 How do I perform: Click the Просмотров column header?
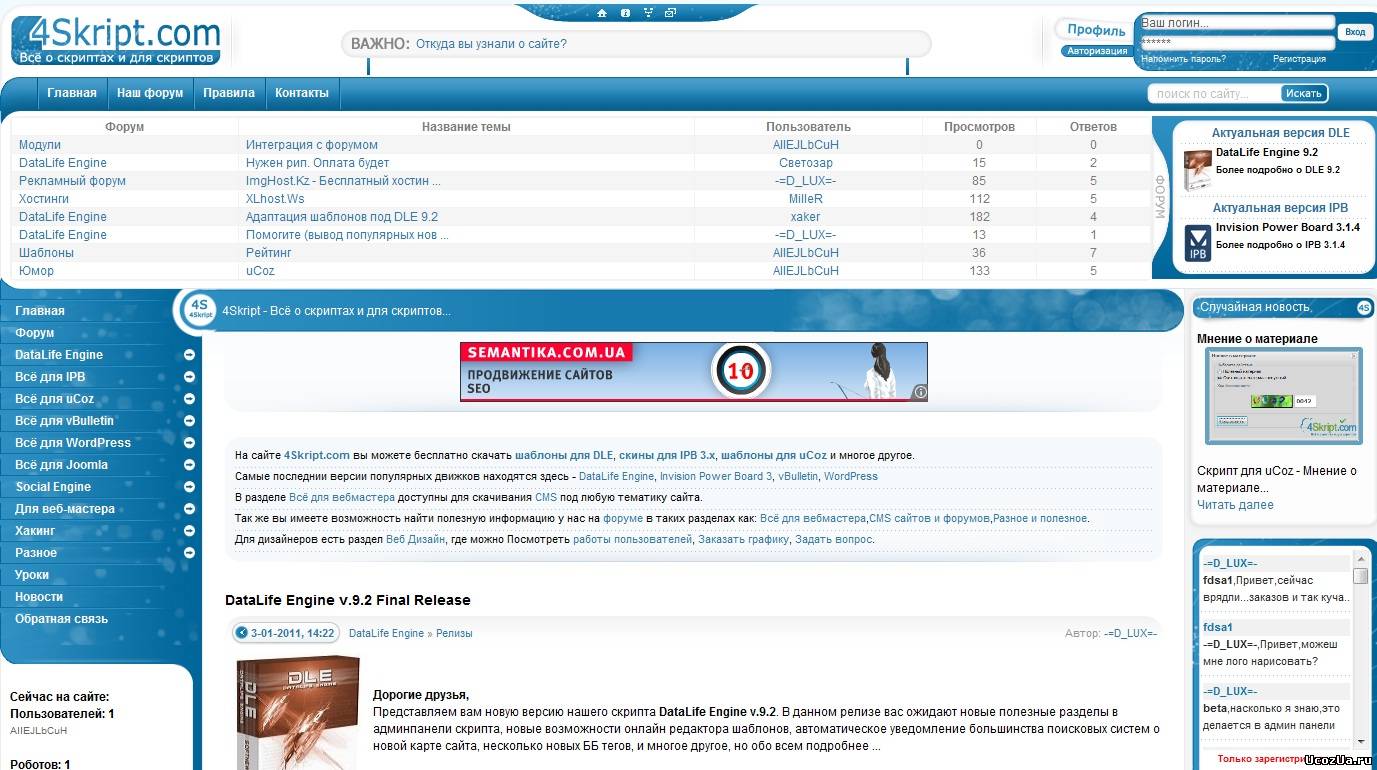[x=979, y=127]
